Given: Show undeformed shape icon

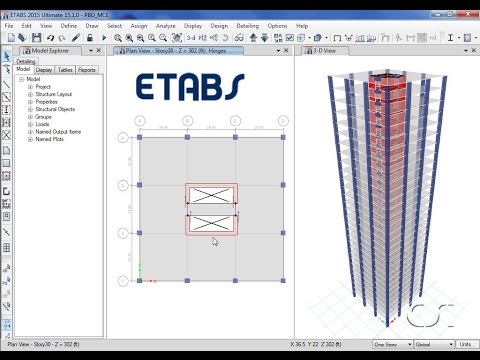Looking at the screenshot, I should tap(337, 38).
